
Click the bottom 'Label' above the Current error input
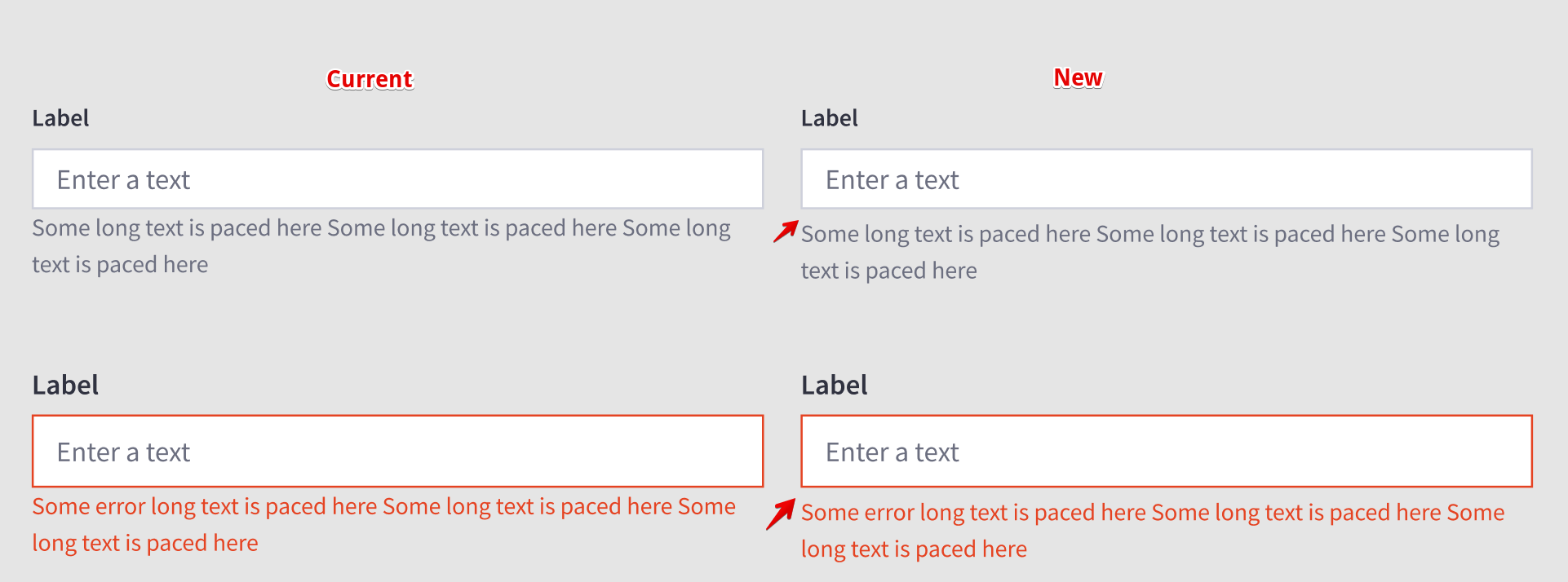pos(65,385)
